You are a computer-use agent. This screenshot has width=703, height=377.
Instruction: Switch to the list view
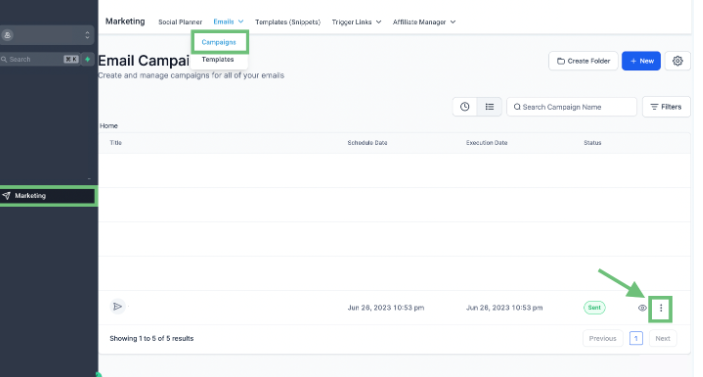(489, 107)
